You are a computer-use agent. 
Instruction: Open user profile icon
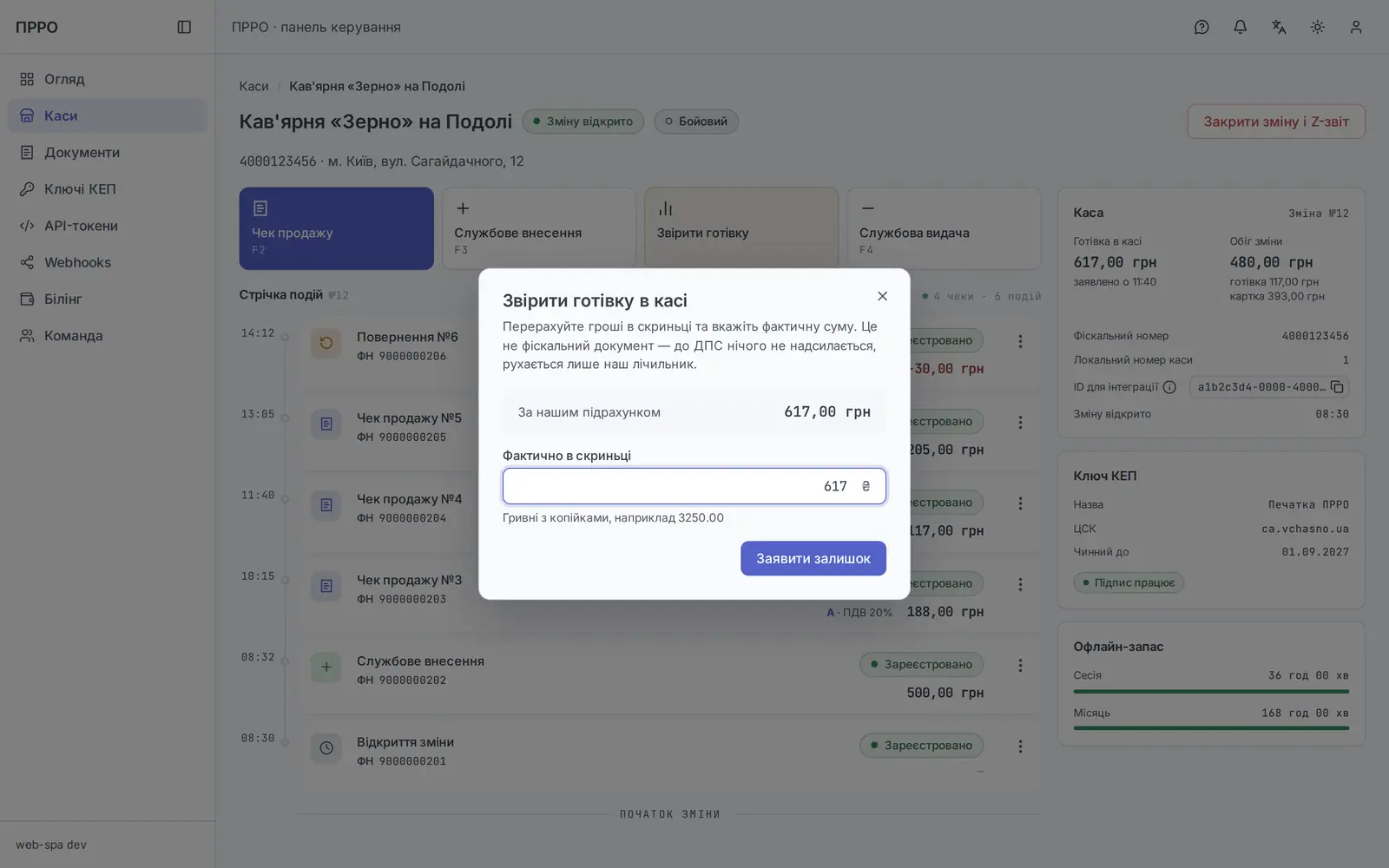pos(1356,27)
